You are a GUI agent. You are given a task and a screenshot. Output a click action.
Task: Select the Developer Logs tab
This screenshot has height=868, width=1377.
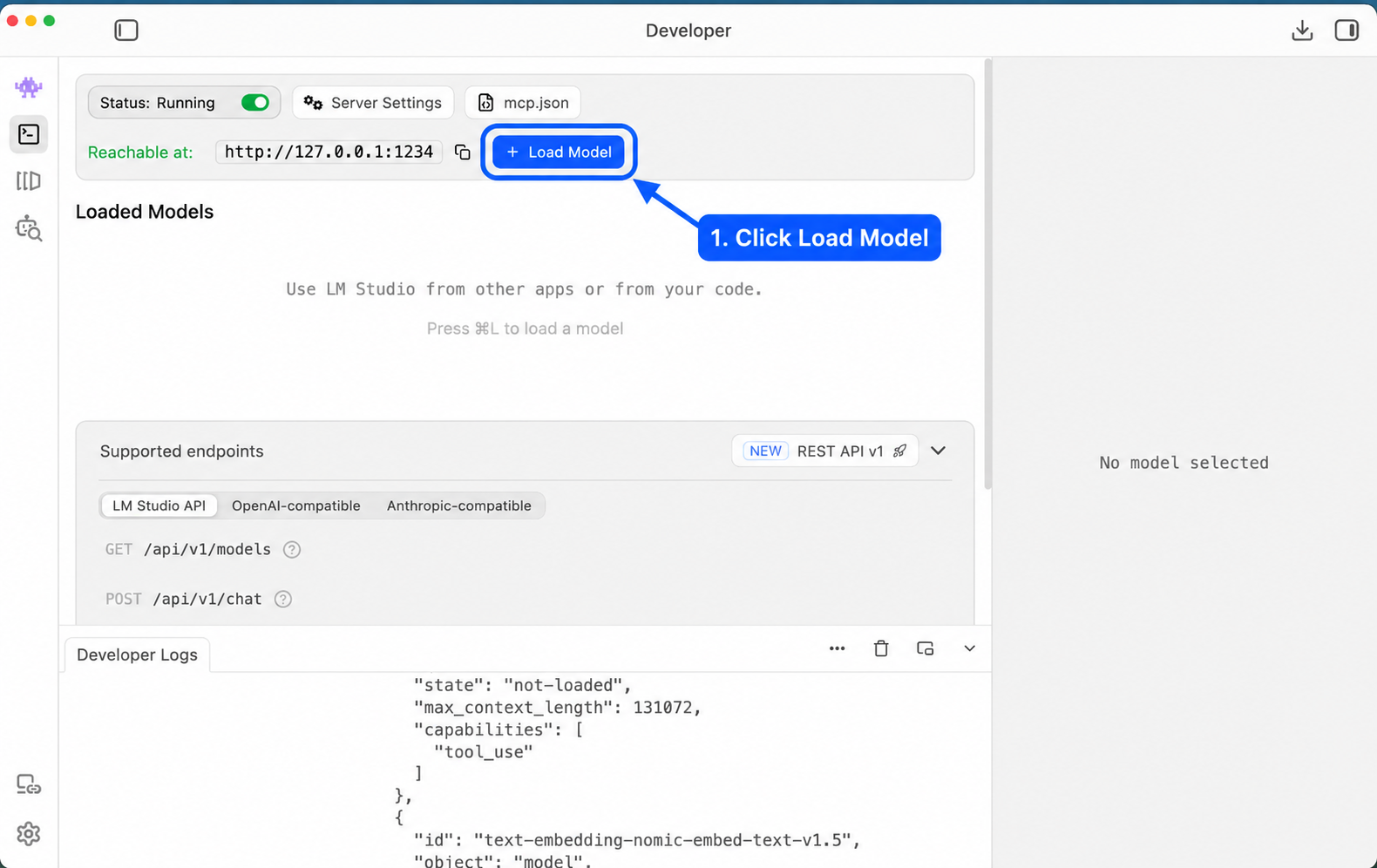pyautogui.click(x=137, y=654)
